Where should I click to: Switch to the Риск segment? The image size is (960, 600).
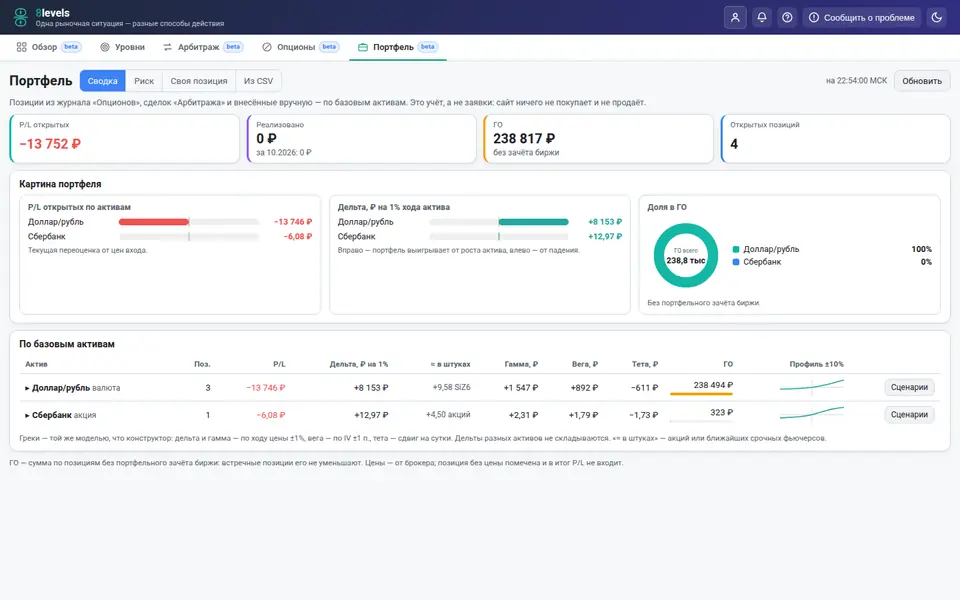coord(144,81)
